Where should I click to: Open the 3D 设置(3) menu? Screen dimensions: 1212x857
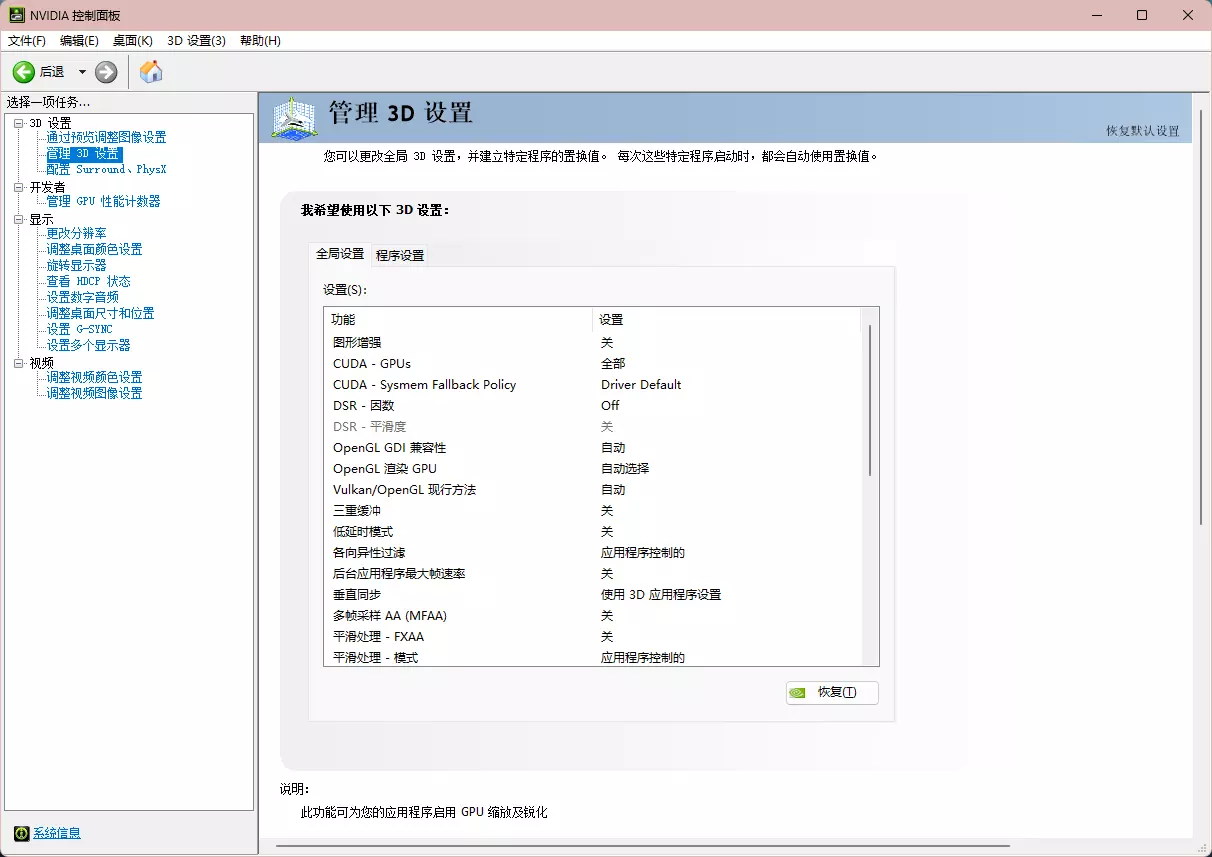tap(196, 41)
